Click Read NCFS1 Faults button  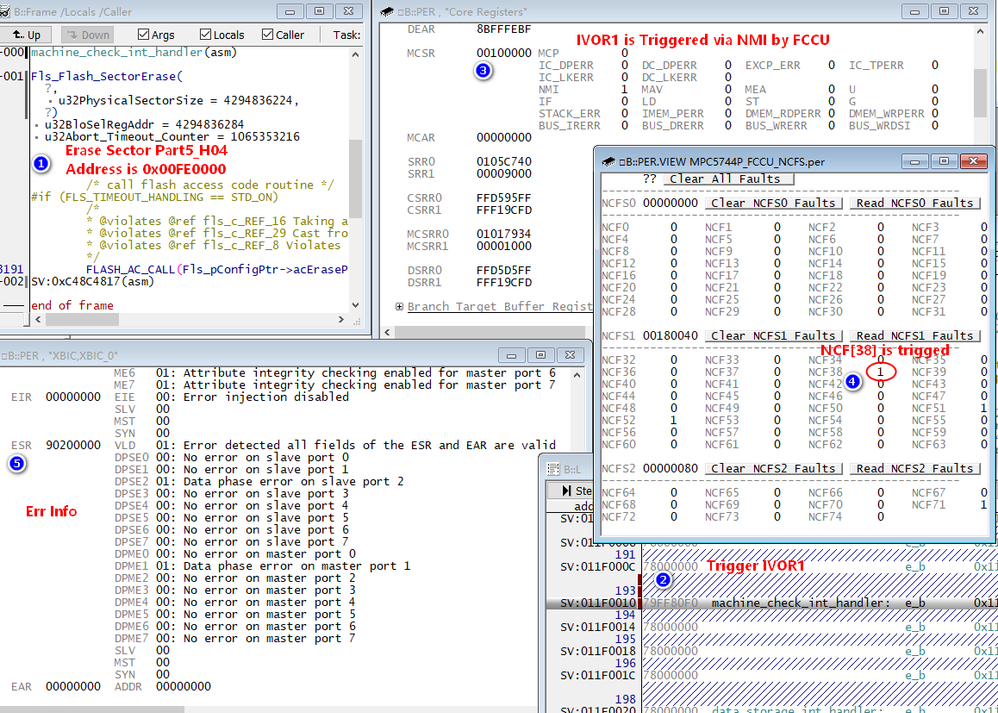point(915,335)
